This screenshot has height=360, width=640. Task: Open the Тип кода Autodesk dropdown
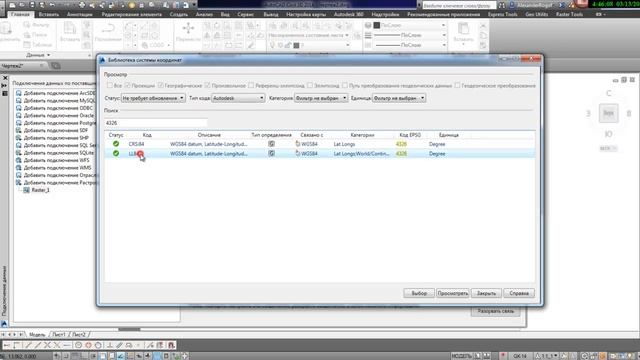[x=238, y=98]
